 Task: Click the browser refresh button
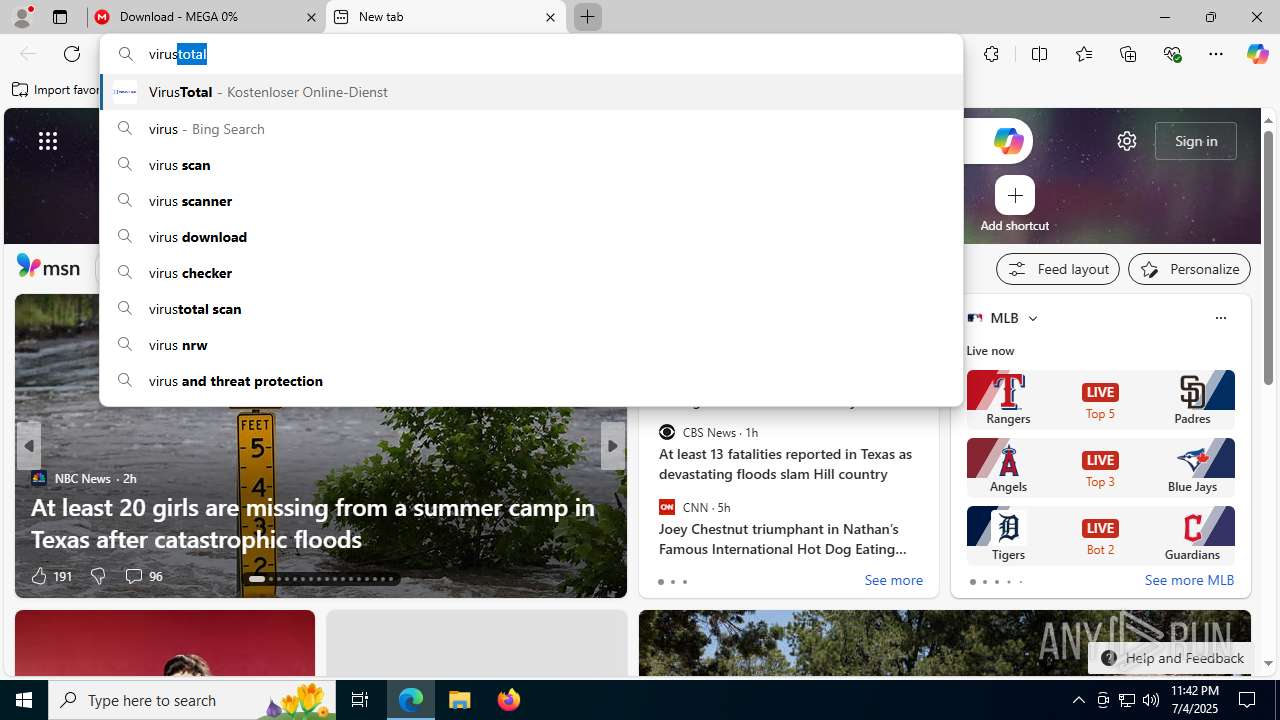(x=72, y=54)
